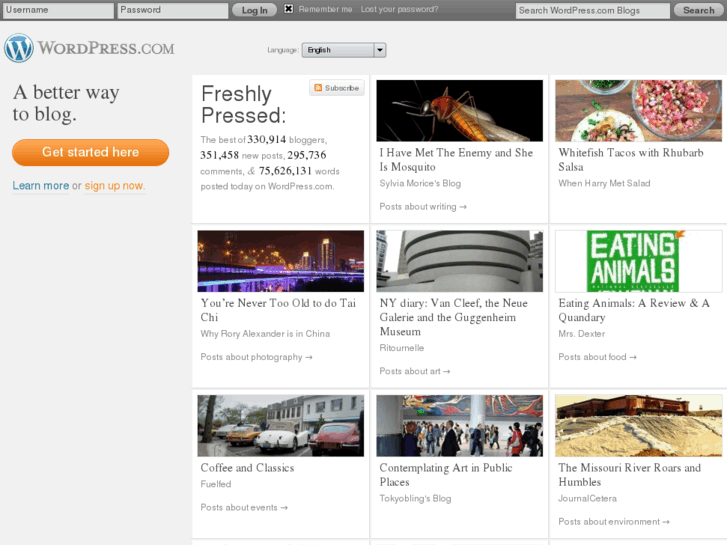Open Posts about events link

point(244,507)
